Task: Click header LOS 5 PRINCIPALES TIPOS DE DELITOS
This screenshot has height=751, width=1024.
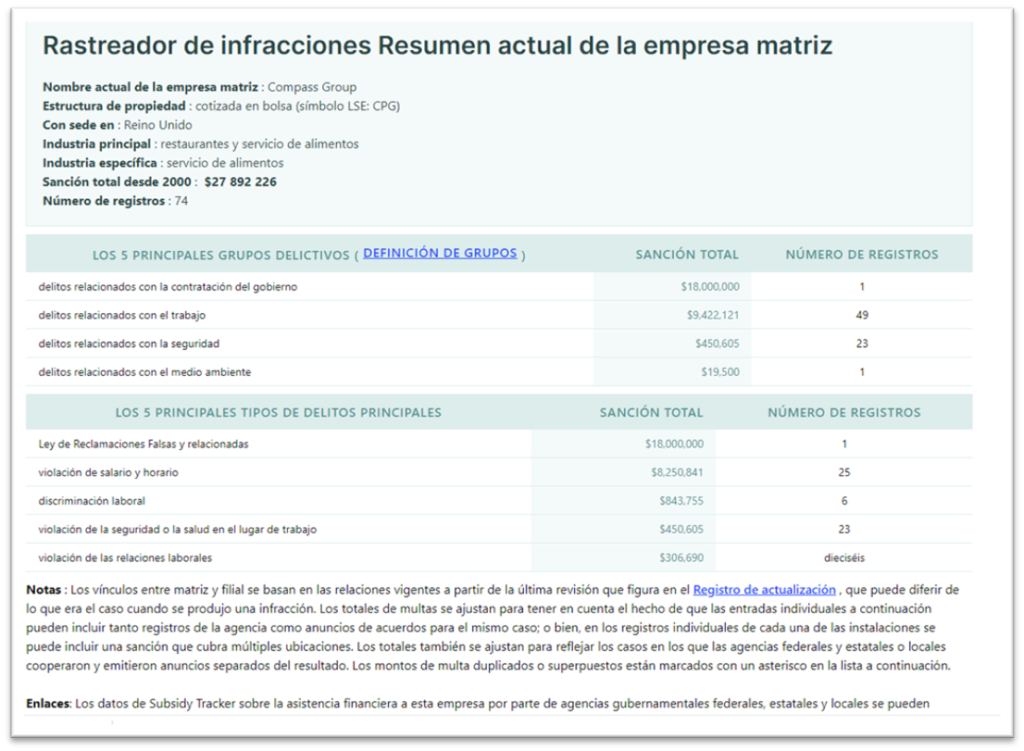Action: point(278,413)
